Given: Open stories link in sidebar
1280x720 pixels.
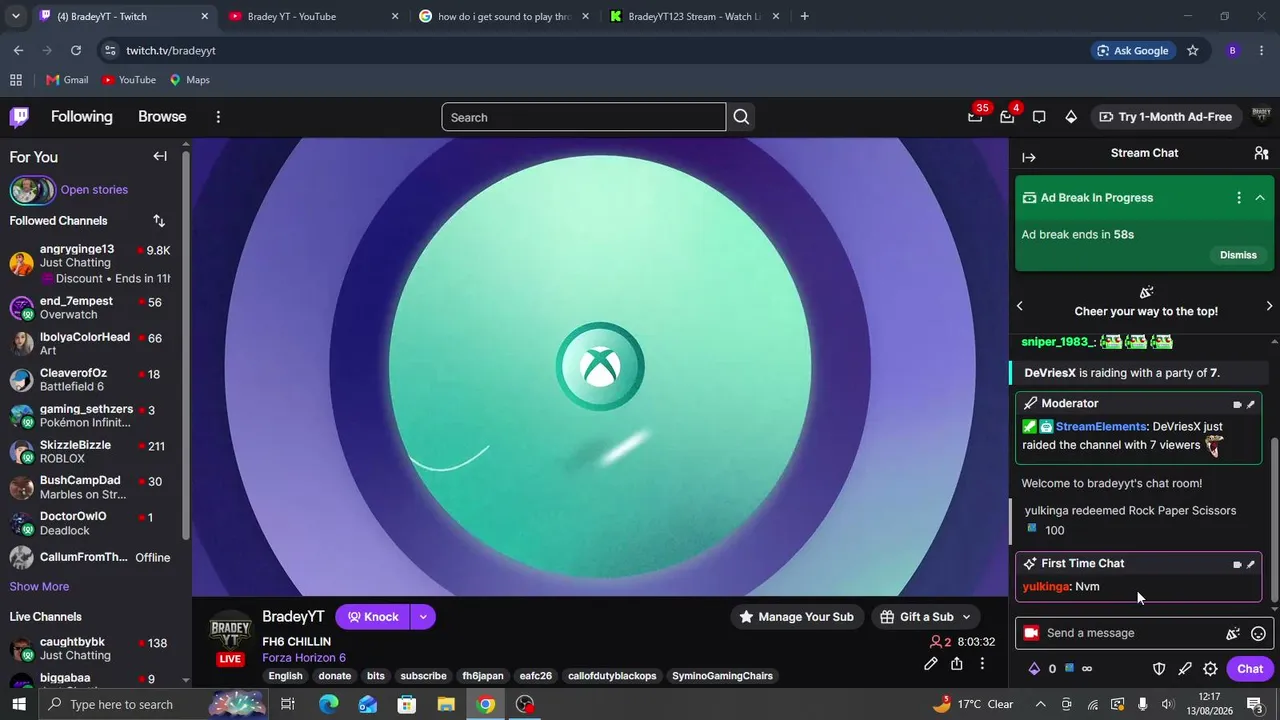Looking at the screenshot, I should 94,190.
